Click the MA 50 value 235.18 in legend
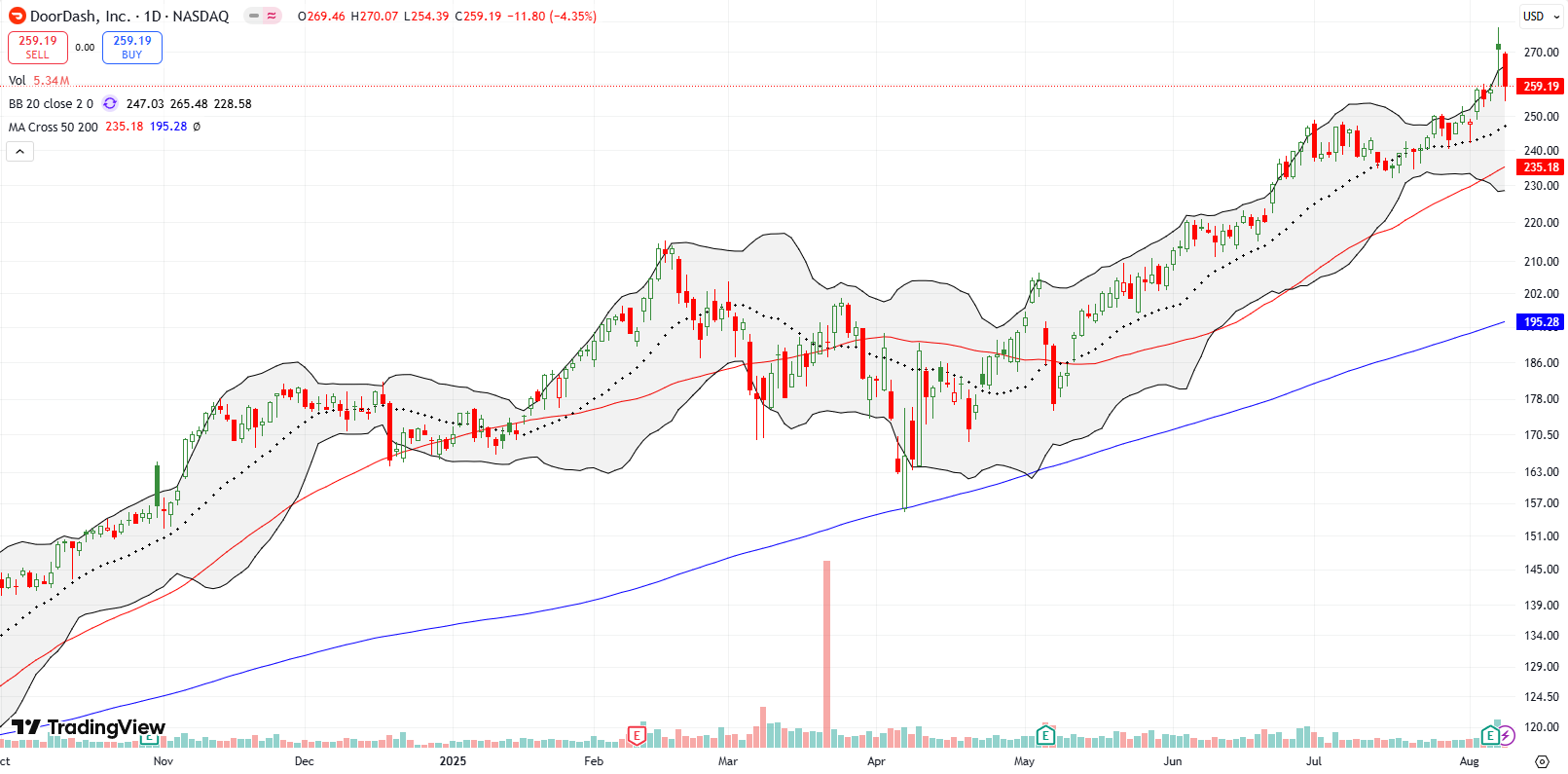The height and width of the screenshot is (774, 1568). click(x=125, y=127)
